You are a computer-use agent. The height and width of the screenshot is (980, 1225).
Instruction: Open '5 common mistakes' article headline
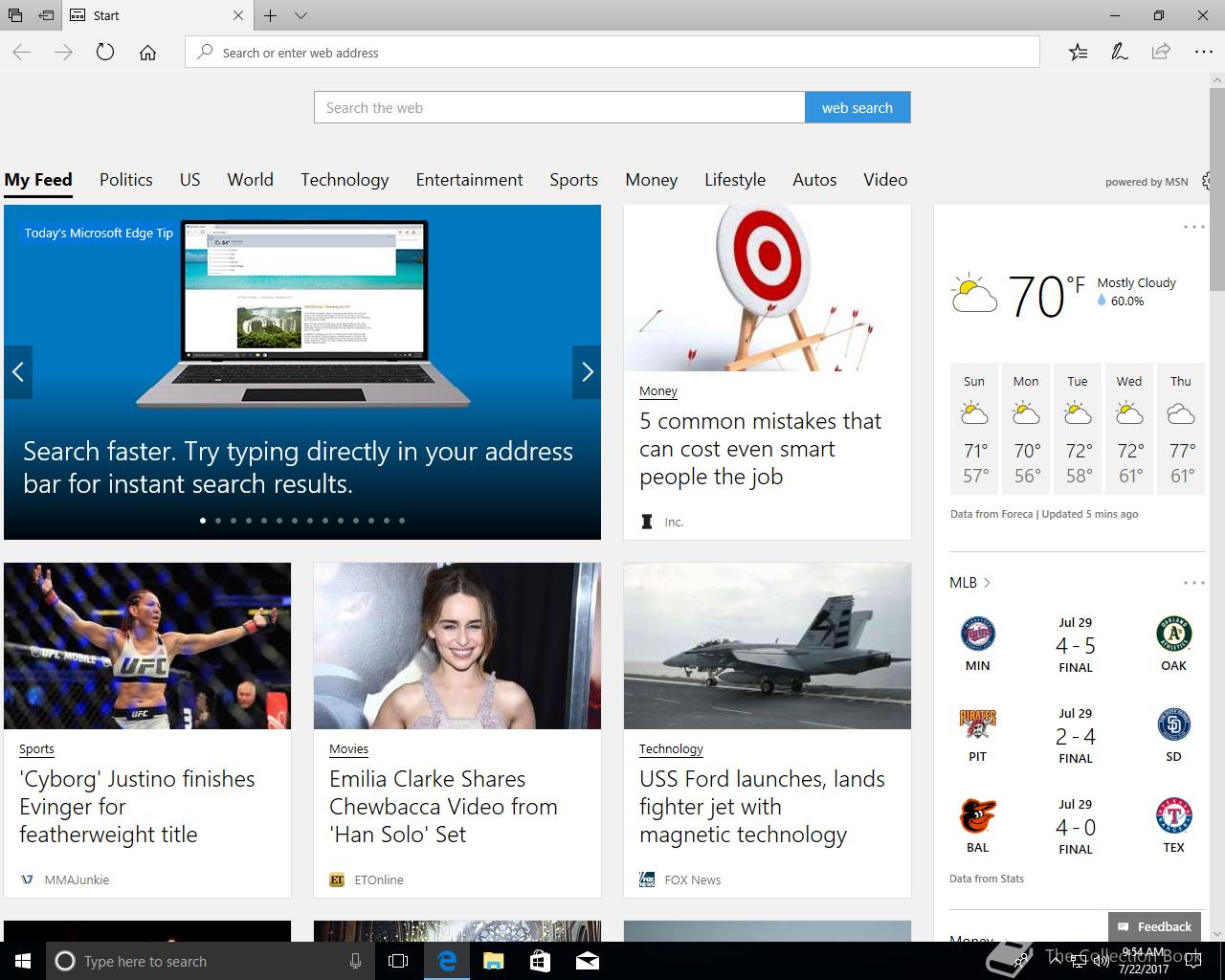click(760, 449)
